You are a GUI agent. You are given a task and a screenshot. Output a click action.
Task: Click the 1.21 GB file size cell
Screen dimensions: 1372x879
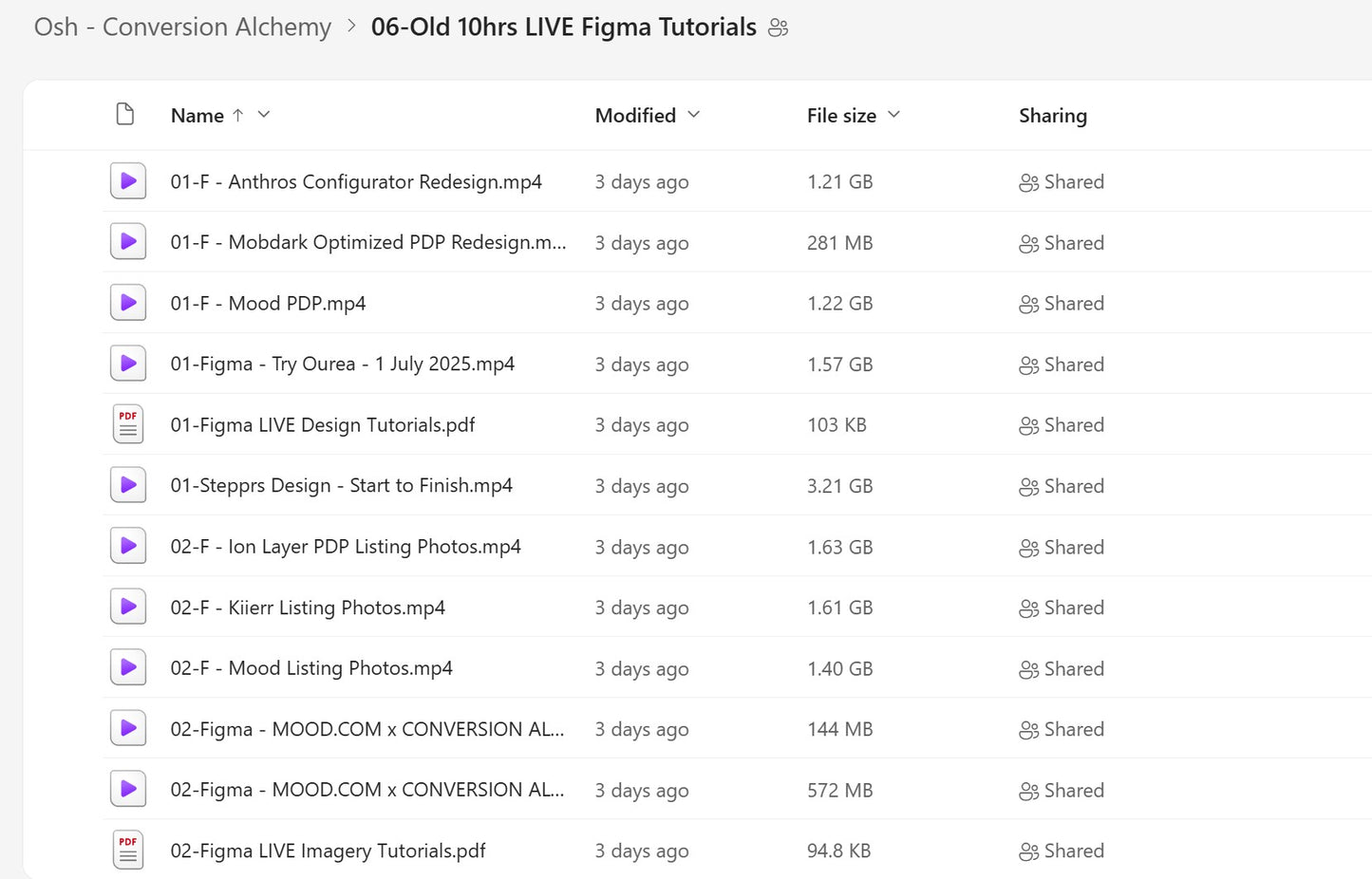[x=840, y=181]
